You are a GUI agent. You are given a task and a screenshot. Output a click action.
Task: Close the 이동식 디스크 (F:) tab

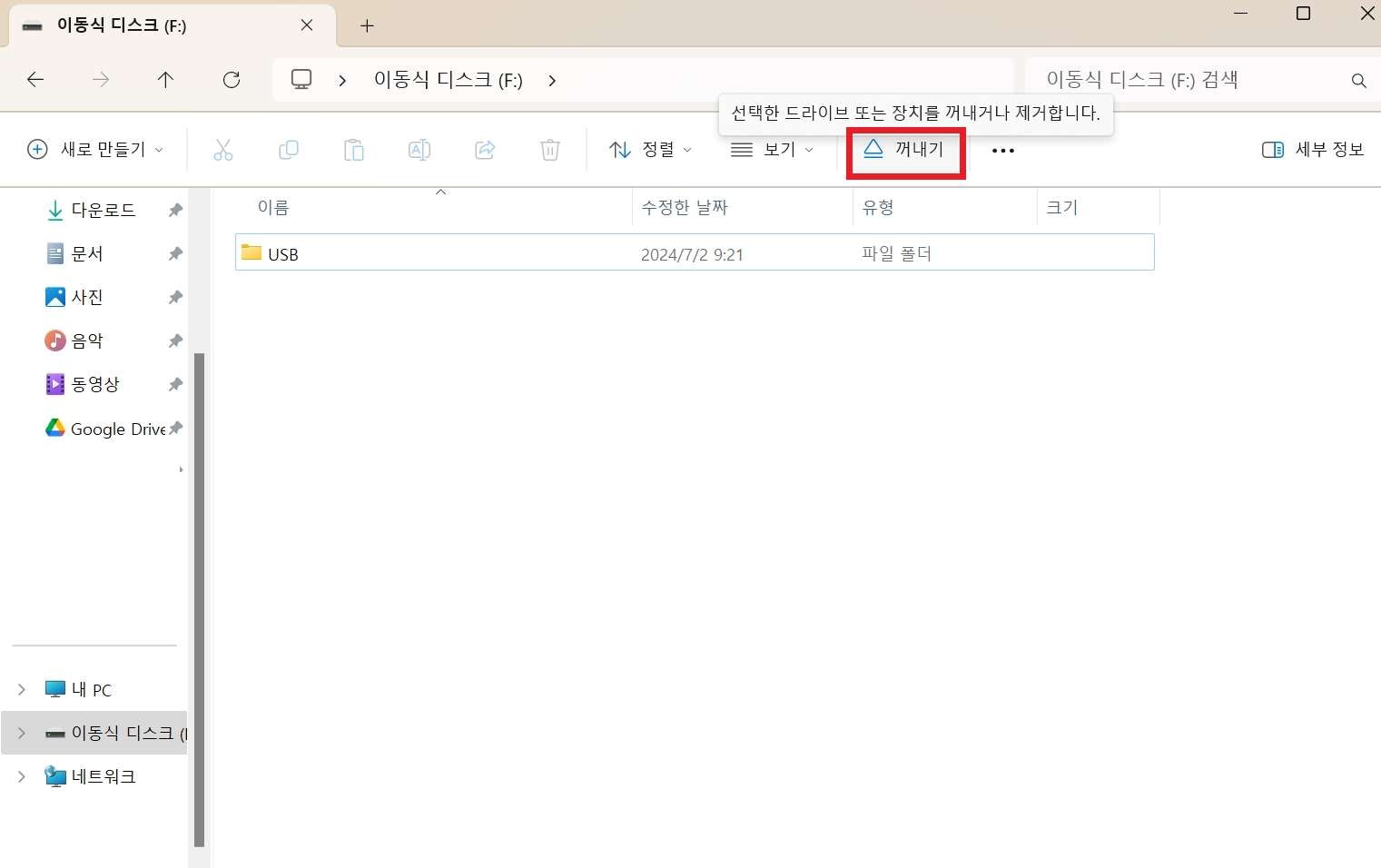307,25
